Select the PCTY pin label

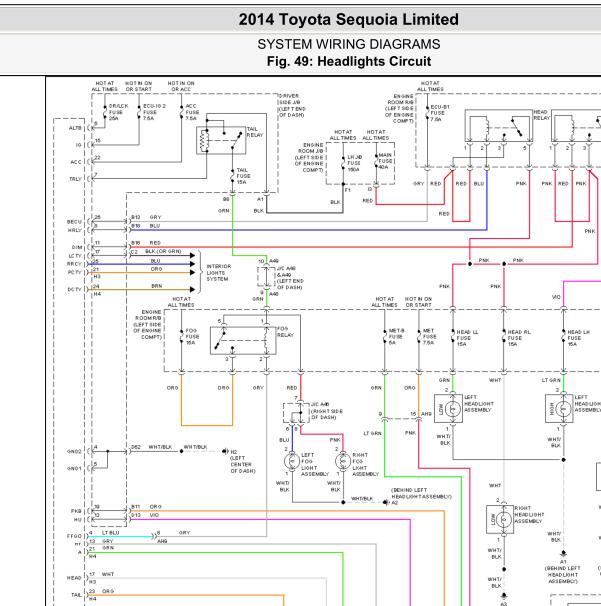(75, 272)
